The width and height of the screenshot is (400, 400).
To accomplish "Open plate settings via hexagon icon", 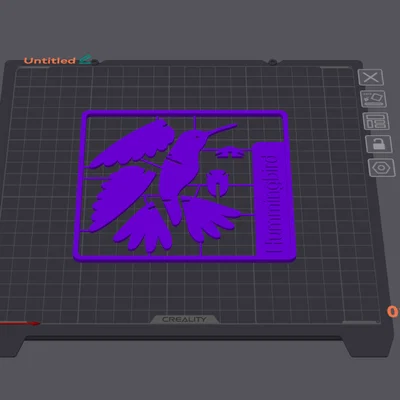I will [x=382, y=168].
